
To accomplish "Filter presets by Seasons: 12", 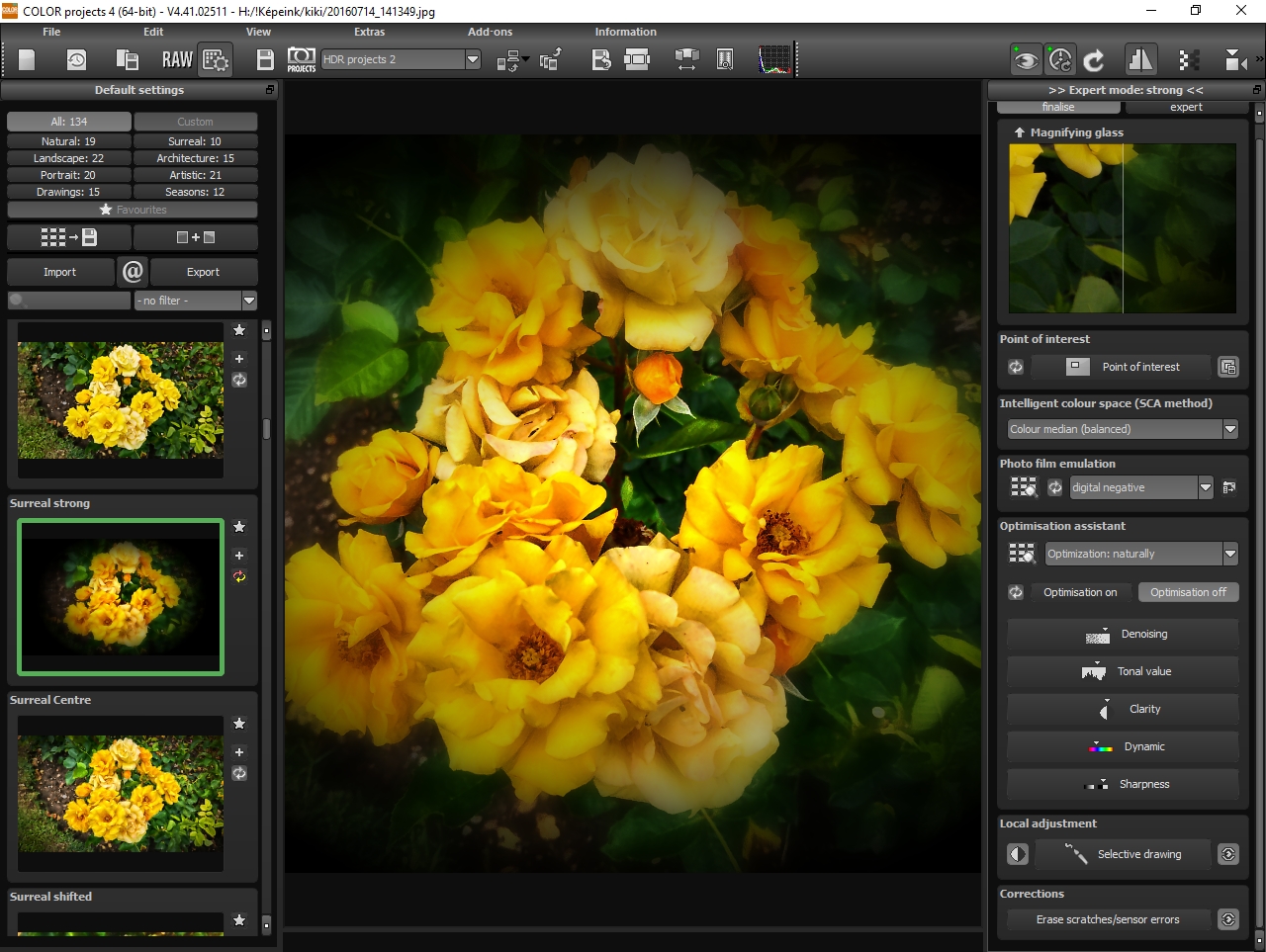I will click(x=196, y=192).
